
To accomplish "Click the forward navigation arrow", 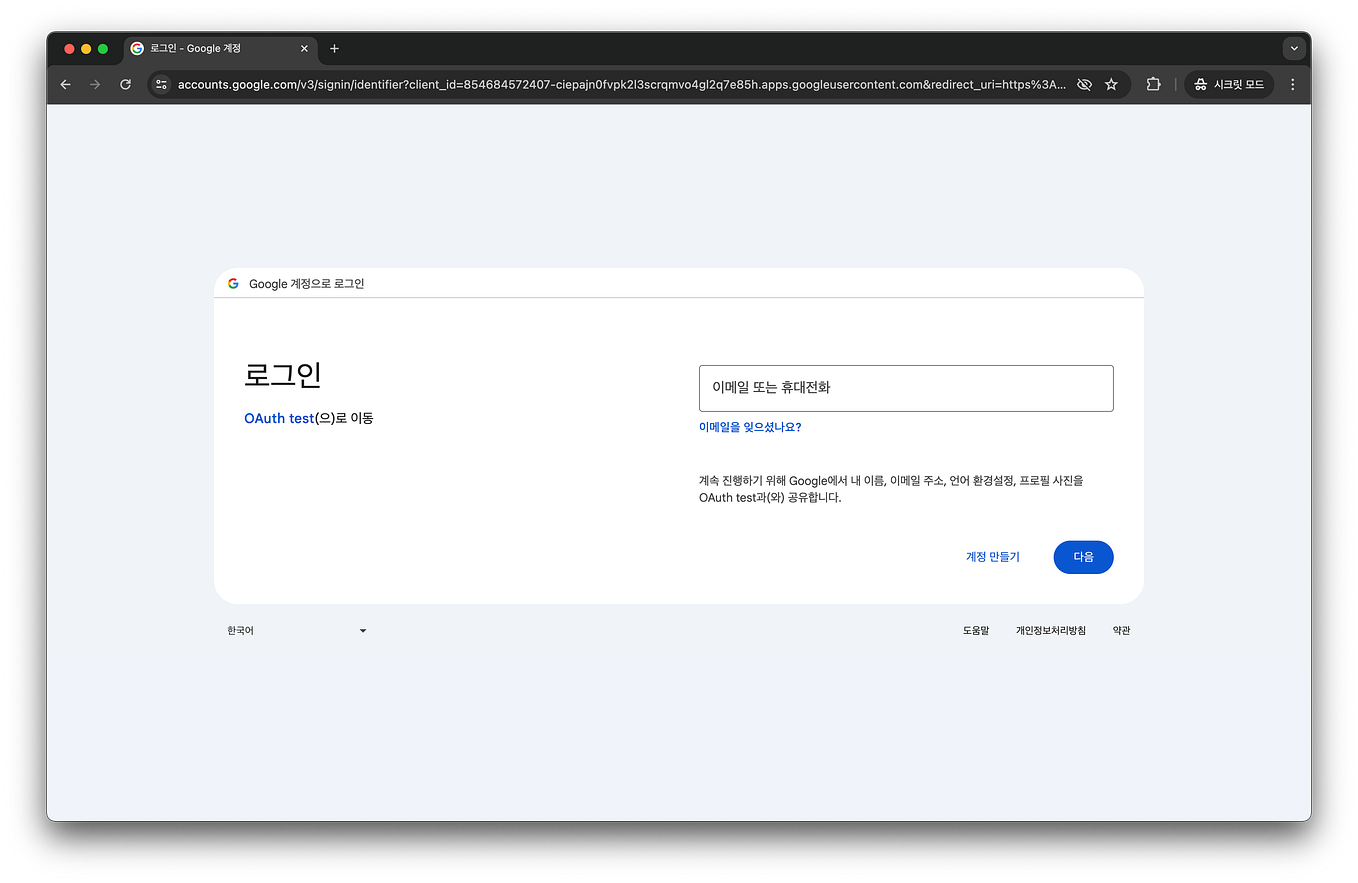I will click(x=95, y=84).
